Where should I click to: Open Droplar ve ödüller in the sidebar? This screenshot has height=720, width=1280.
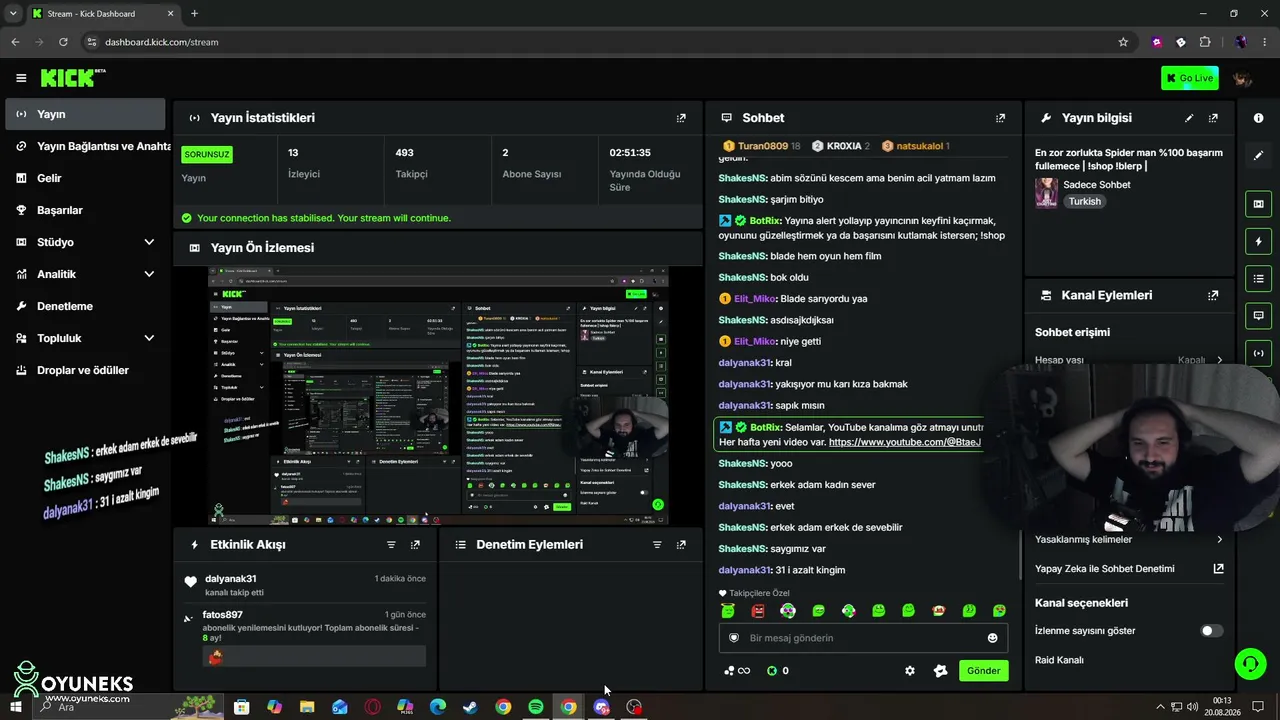coord(85,370)
